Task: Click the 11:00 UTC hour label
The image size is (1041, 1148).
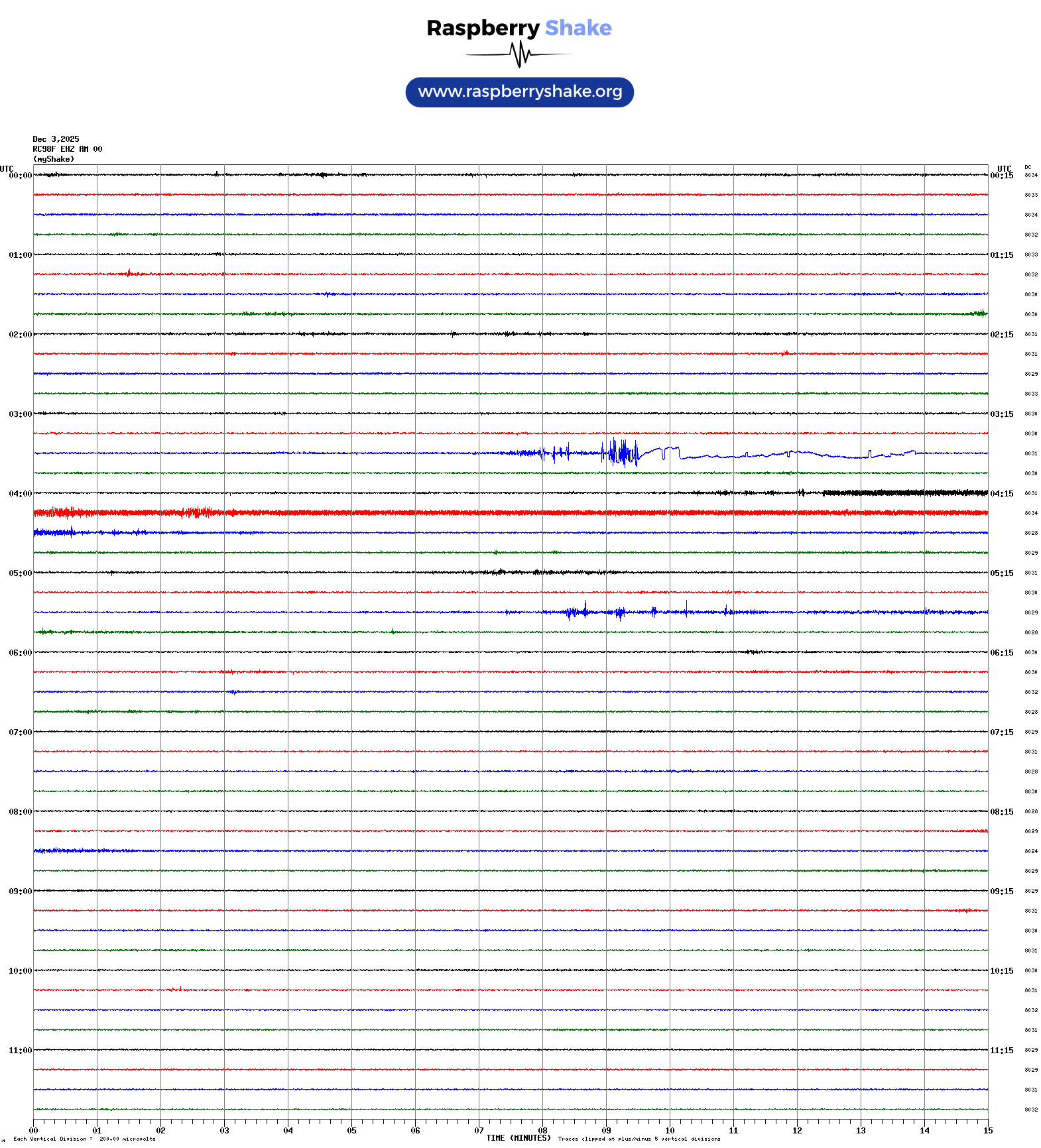Action: click(x=20, y=1051)
